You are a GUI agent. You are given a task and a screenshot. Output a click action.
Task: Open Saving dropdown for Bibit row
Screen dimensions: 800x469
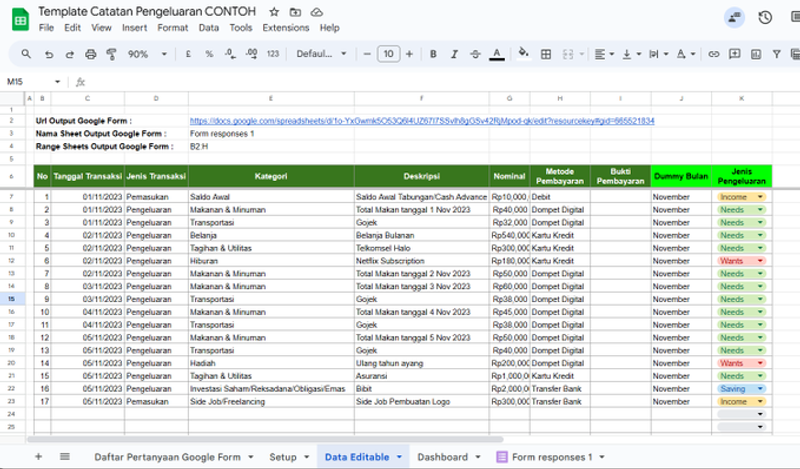pos(760,389)
